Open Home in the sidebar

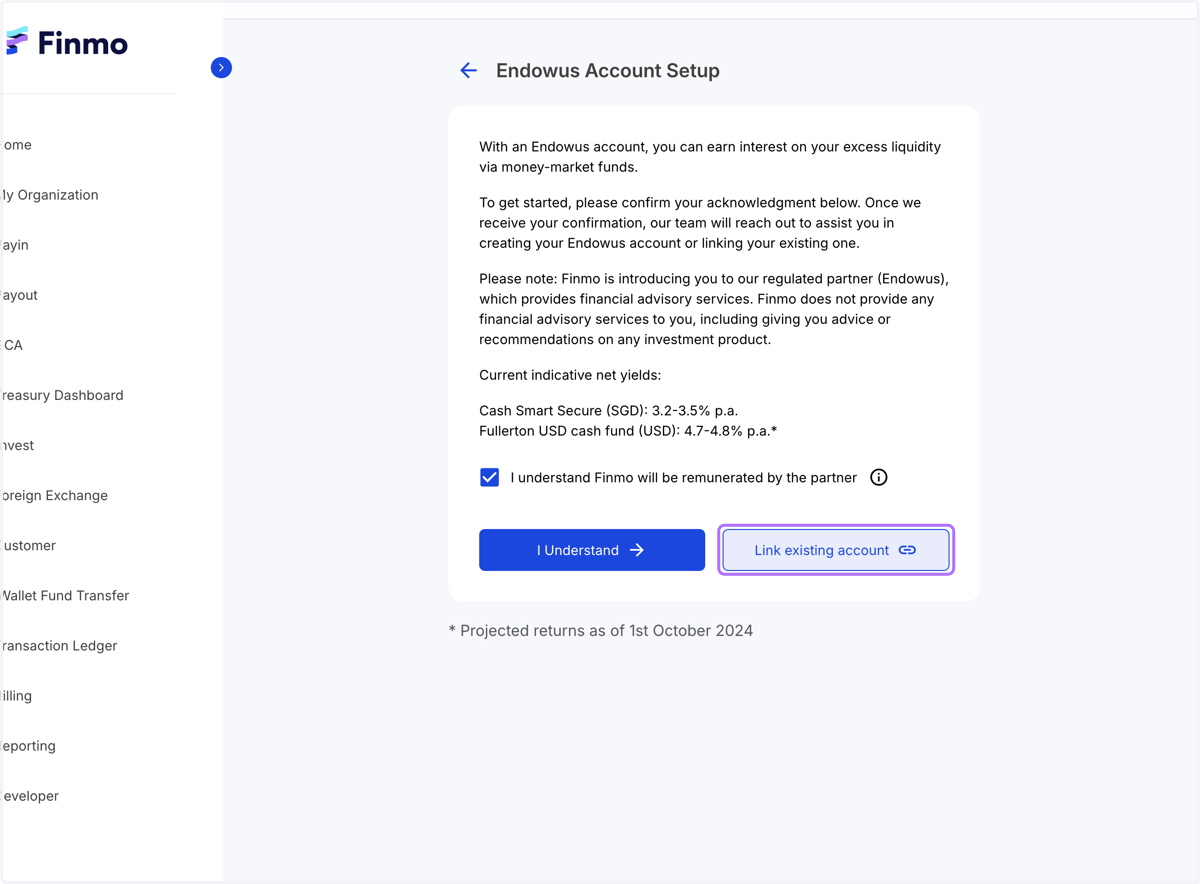(x=16, y=145)
